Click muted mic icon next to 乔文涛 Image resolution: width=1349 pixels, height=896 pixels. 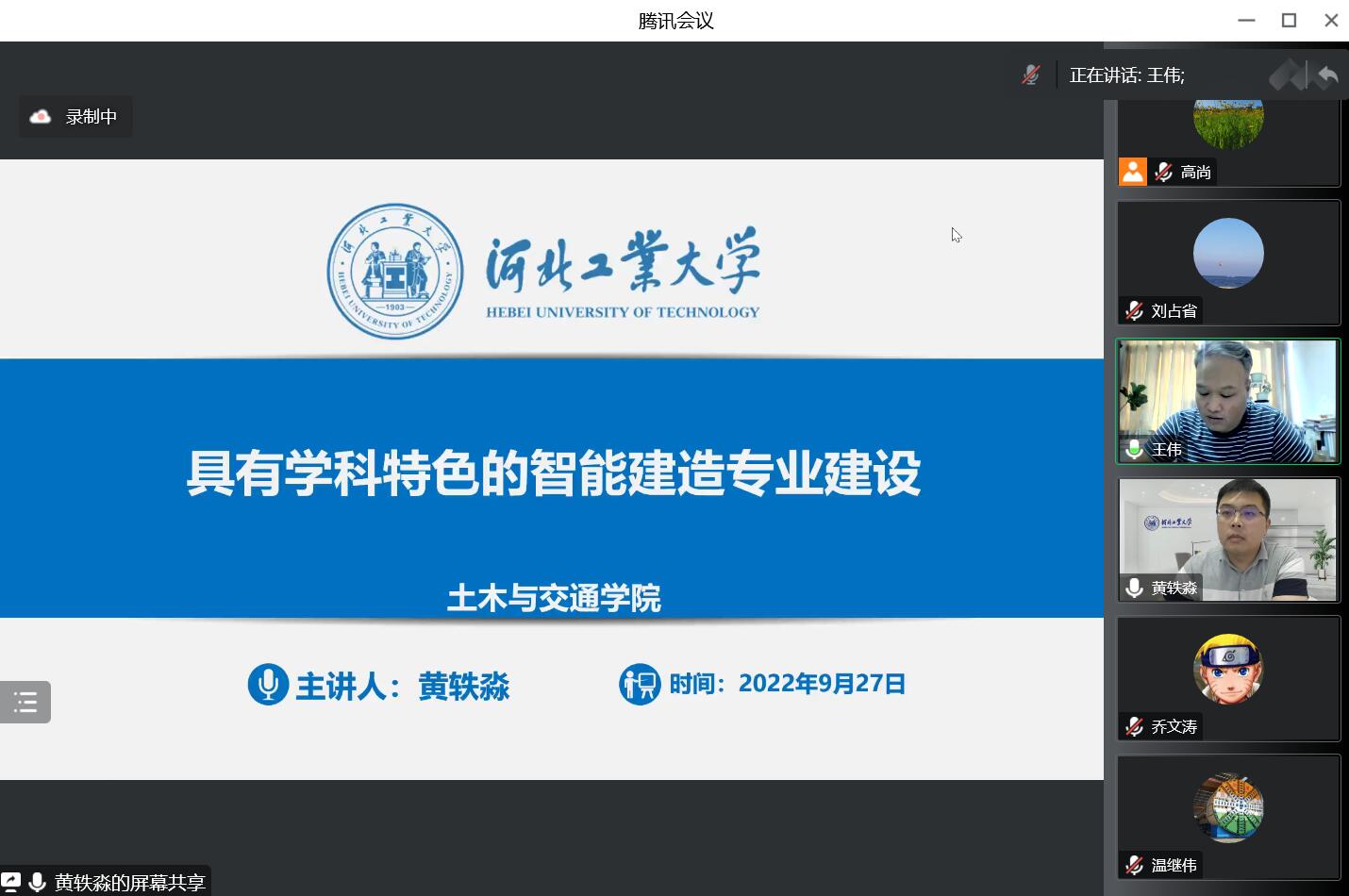[x=1134, y=726]
